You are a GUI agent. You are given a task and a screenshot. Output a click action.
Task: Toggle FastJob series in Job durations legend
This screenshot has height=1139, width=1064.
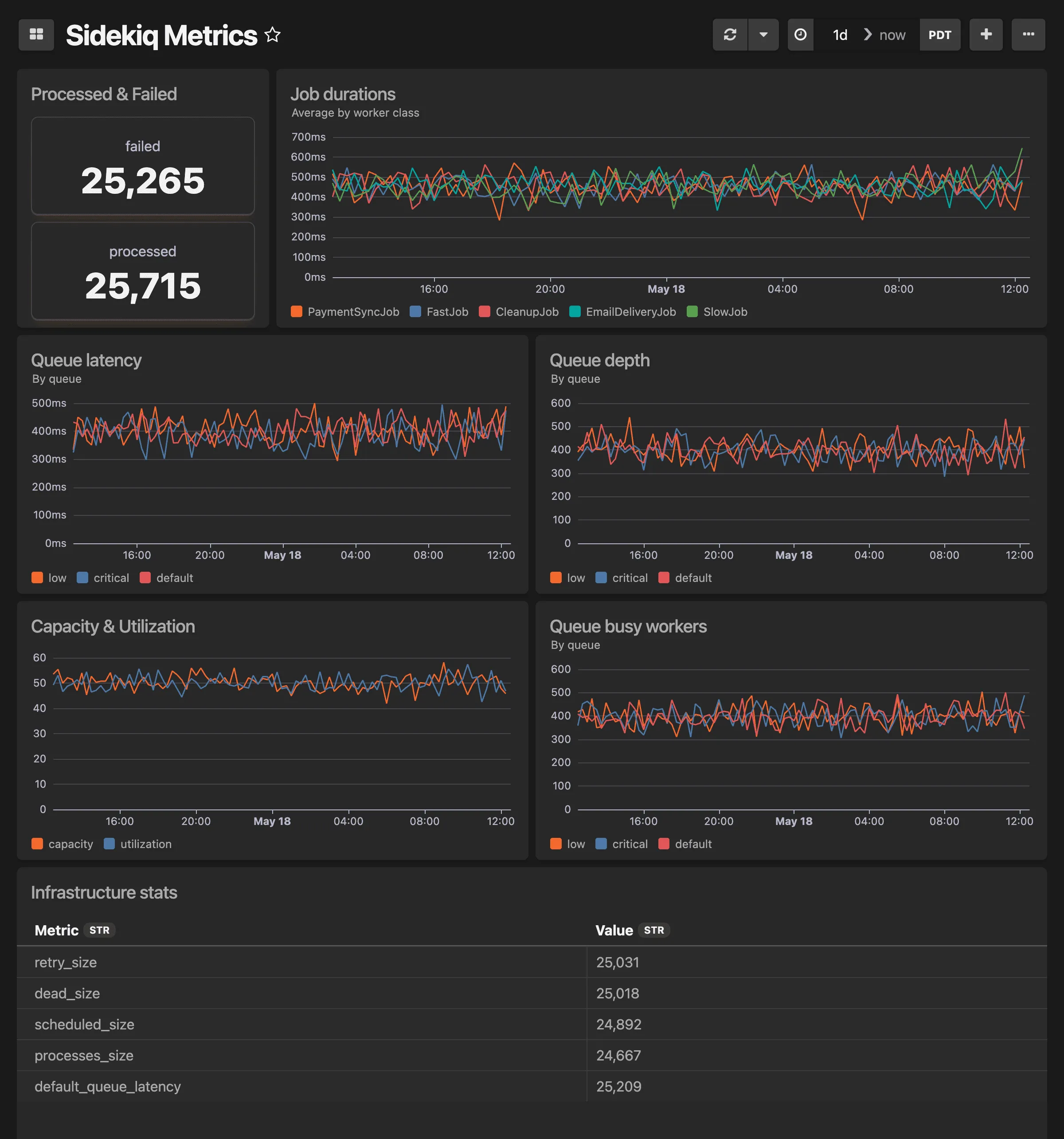[439, 312]
